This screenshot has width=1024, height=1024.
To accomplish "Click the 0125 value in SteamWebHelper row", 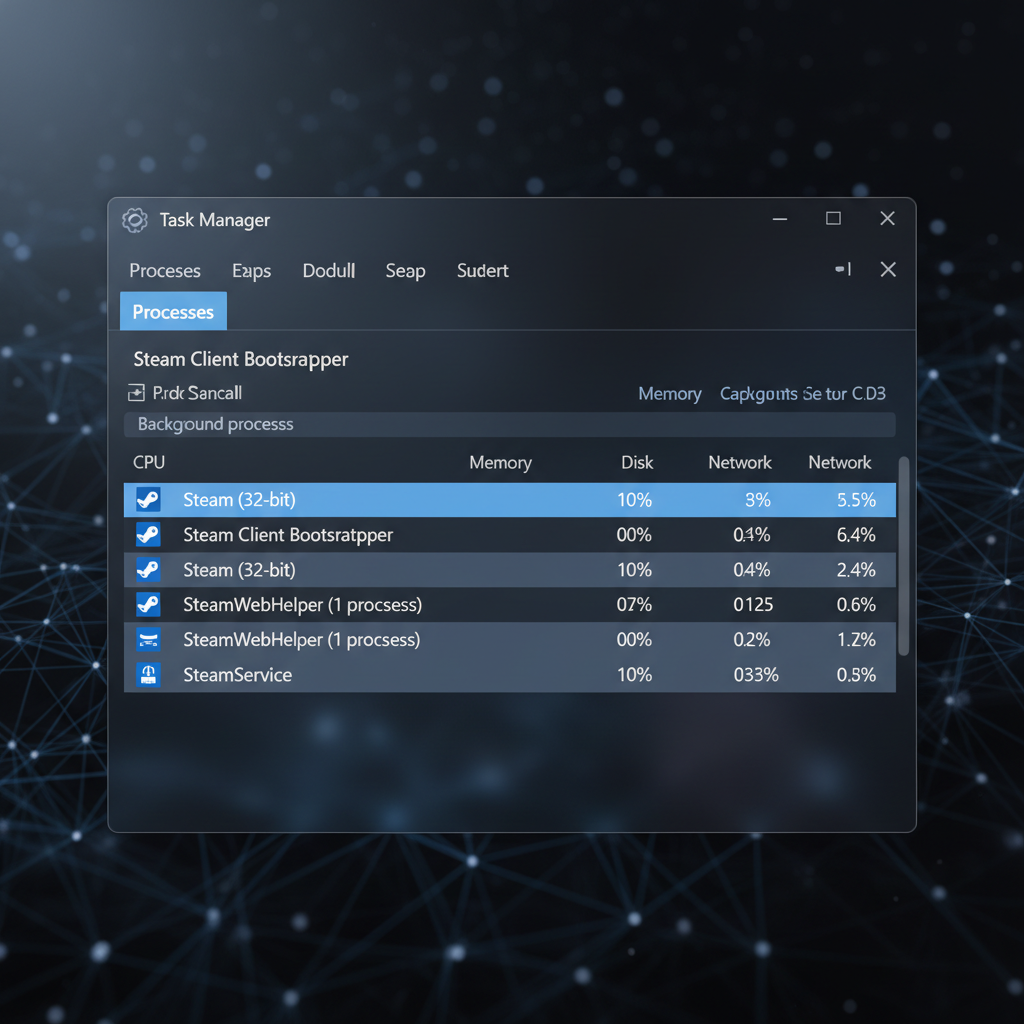I will (753, 605).
